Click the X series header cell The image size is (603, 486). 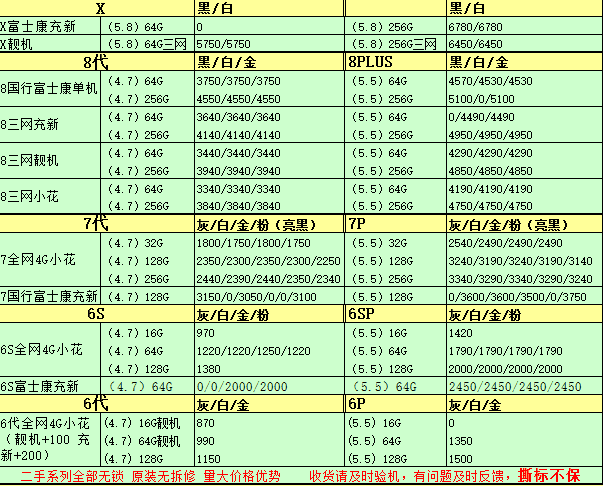[x=98, y=9]
